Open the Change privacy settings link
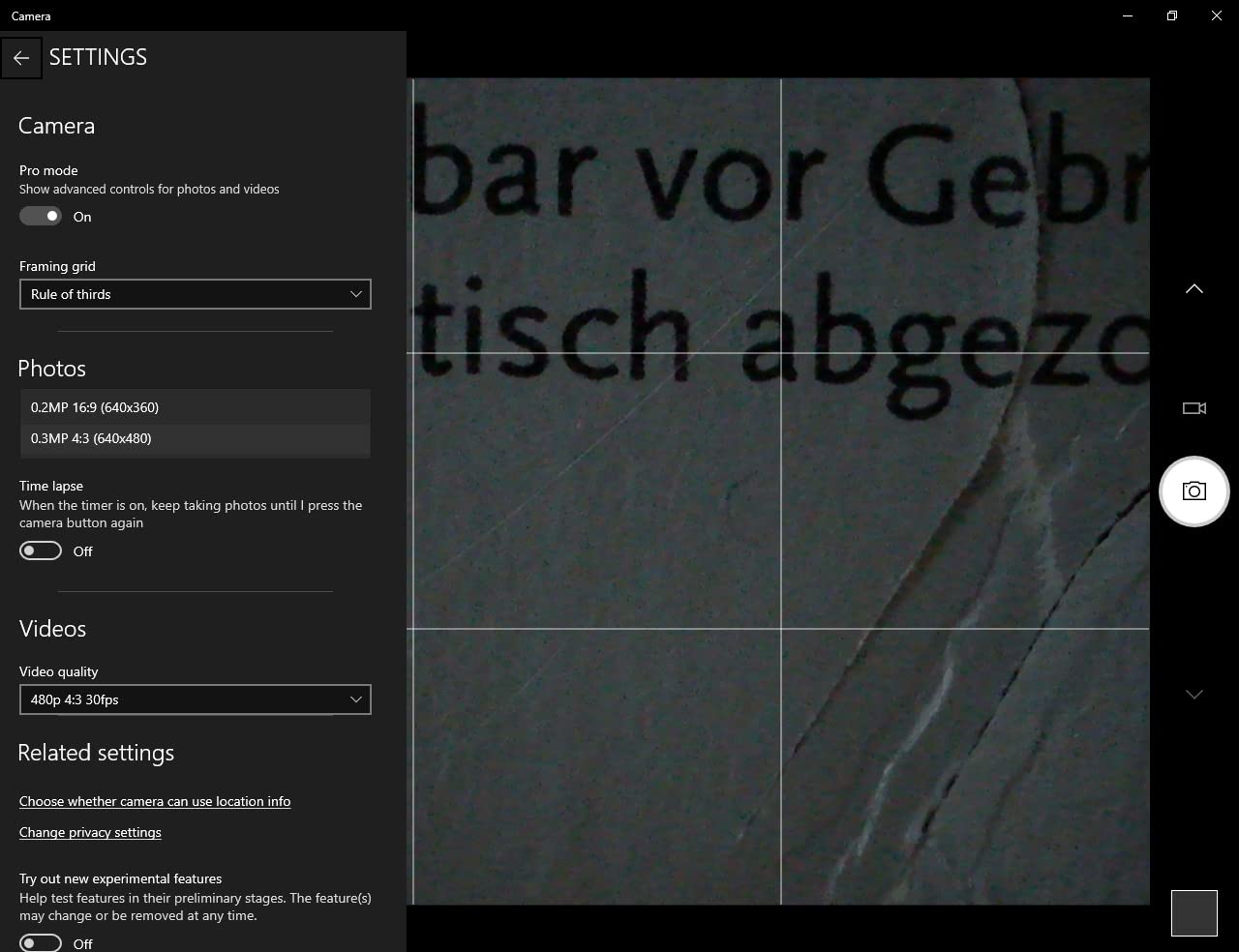This screenshot has width=1239, height=952. coord(90,832)
